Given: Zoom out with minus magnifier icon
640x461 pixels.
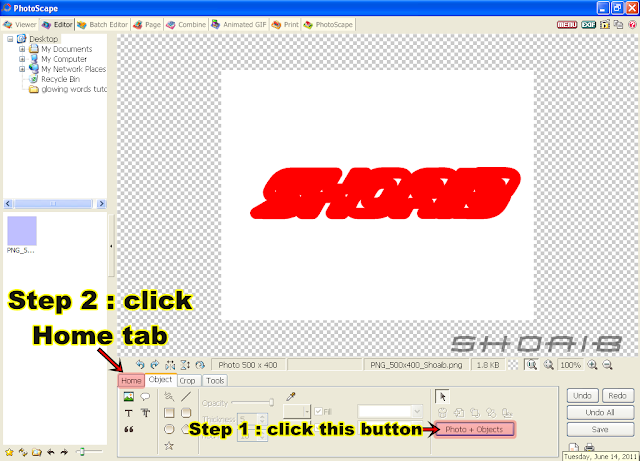Looking at the screenshot, I should [607, 365].
